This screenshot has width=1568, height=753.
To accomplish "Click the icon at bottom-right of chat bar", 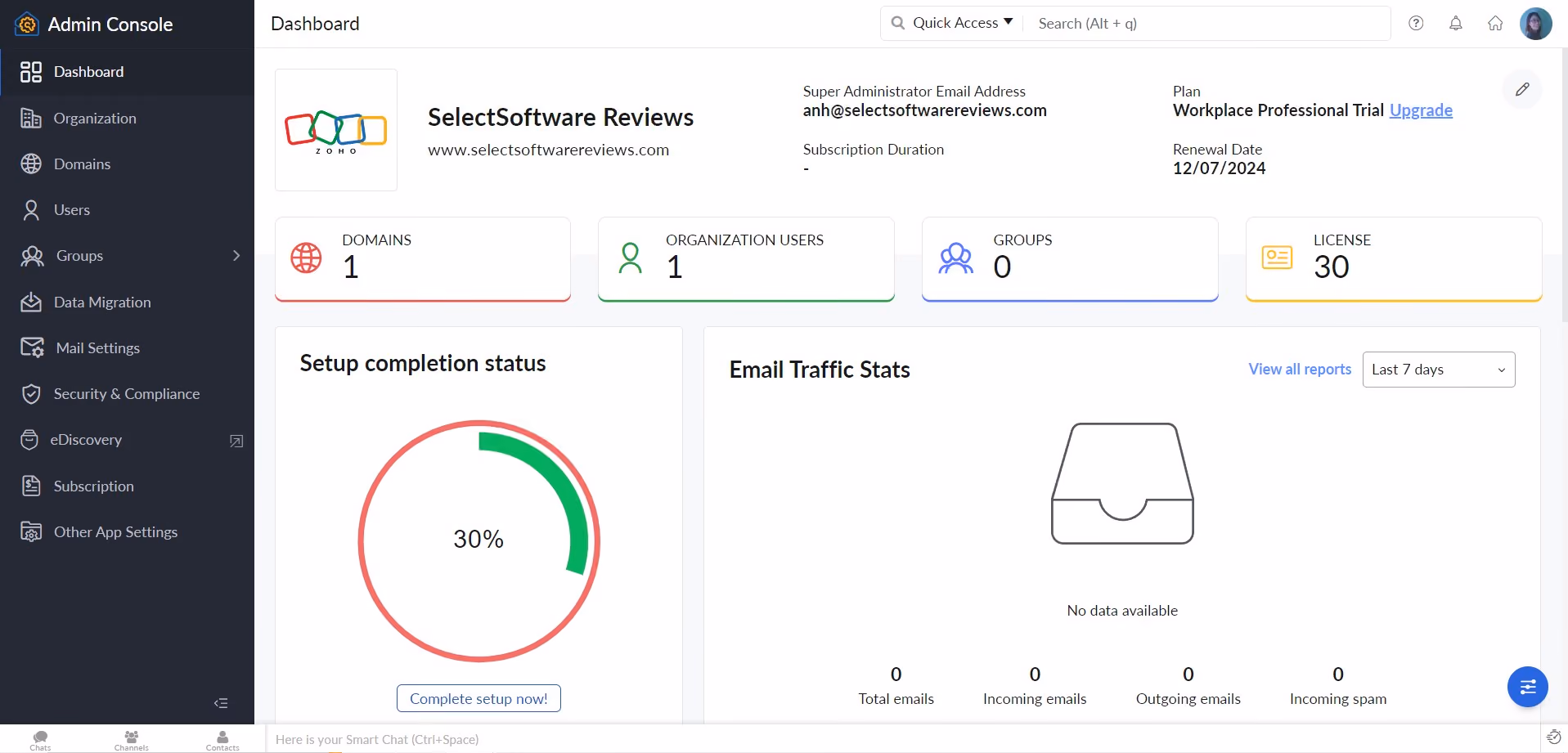I will [1554, 738].
